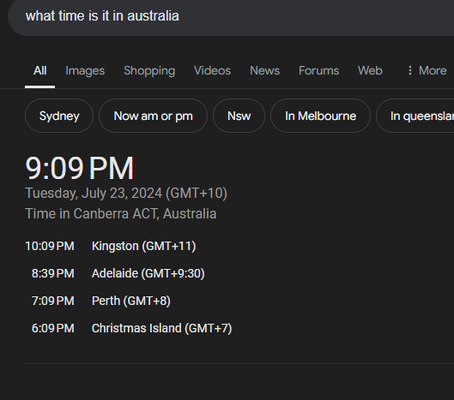The height and width of the screenshot is (400, 454).
Task: Open the Web results tab
Action: 370,71
